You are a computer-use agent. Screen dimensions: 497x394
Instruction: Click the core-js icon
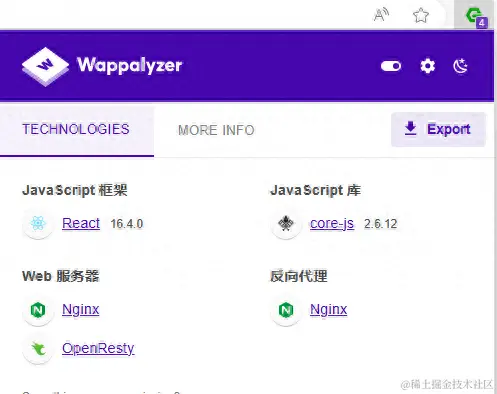(x=286, y=223)
